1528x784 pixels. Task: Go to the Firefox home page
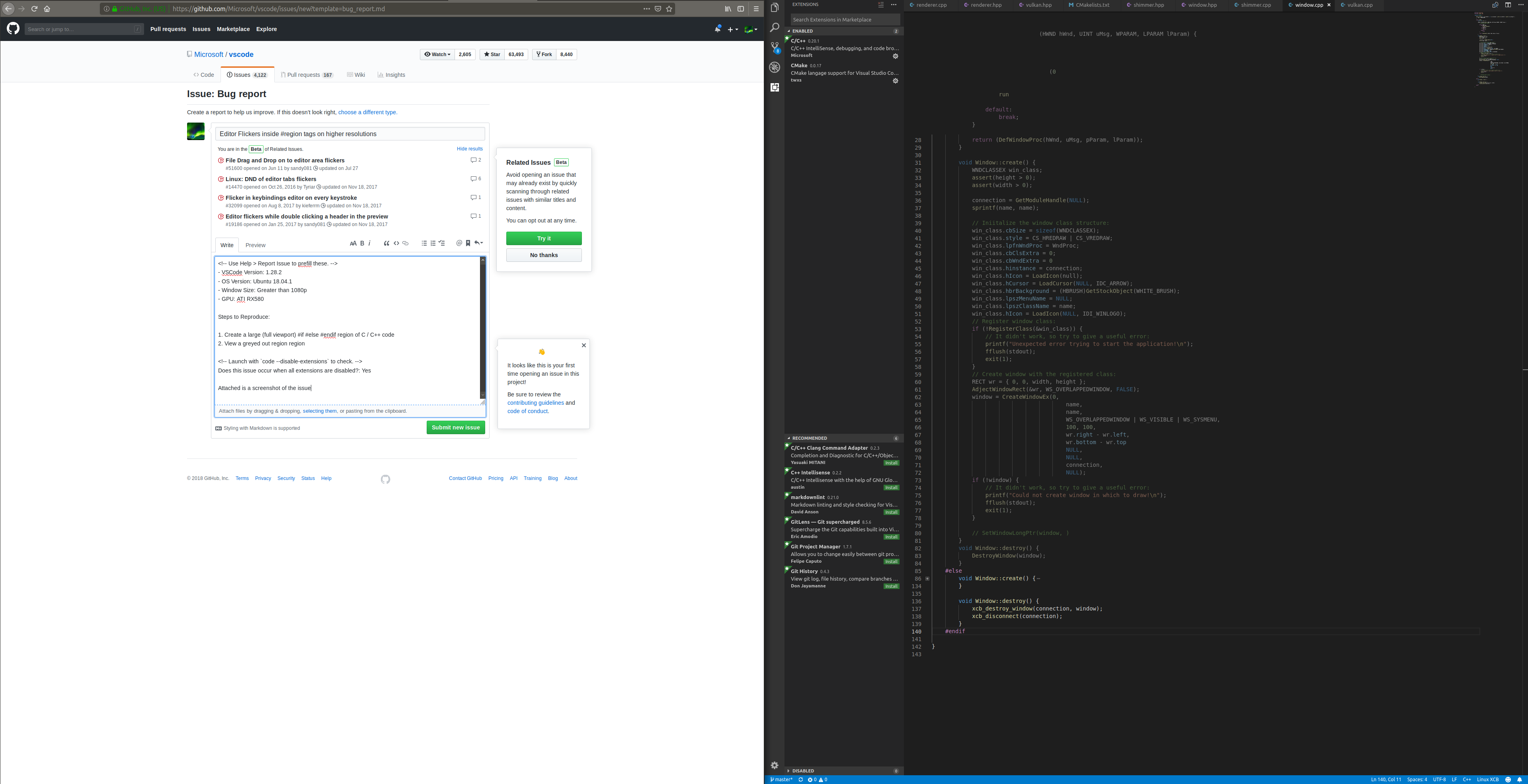tap(47, 9)
